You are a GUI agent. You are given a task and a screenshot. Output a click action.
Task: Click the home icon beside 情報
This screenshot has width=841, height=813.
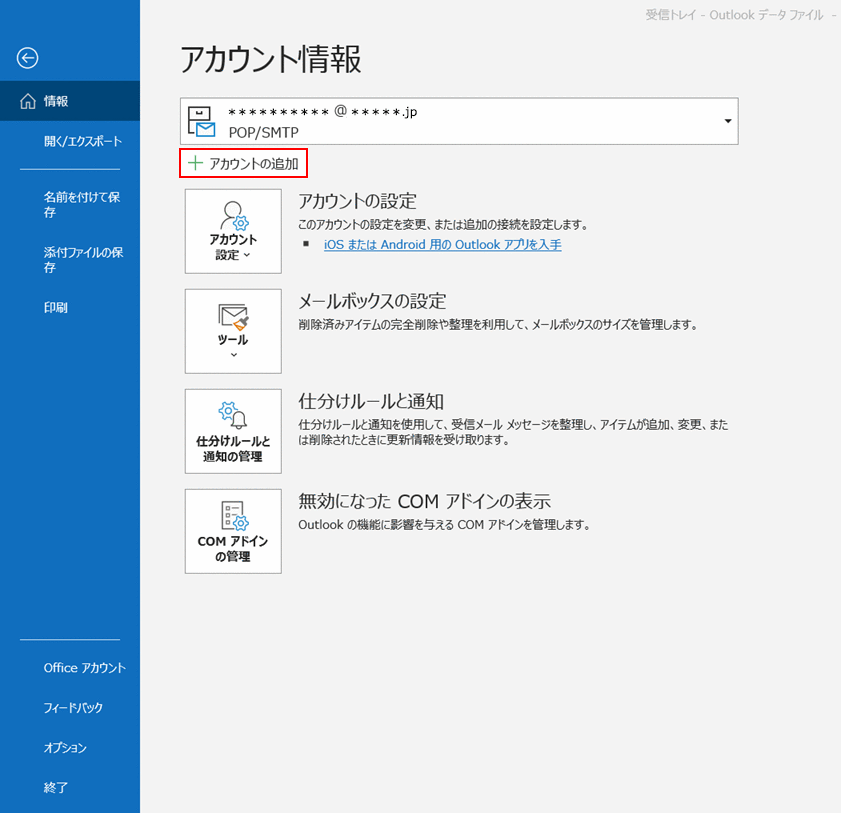click(27, 101)
